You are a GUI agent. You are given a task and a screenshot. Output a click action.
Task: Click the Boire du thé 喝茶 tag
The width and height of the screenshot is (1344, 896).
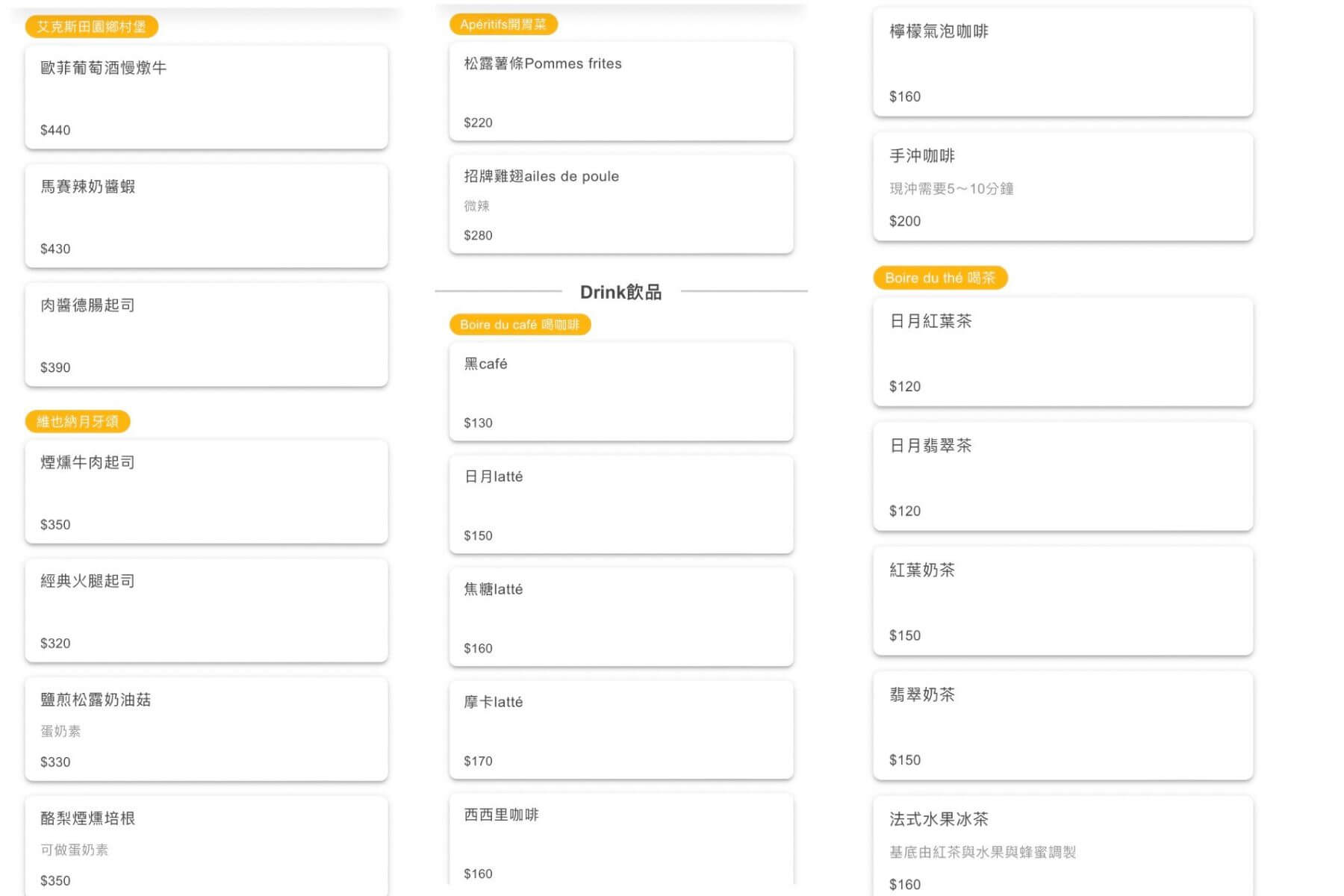(940, 278)
